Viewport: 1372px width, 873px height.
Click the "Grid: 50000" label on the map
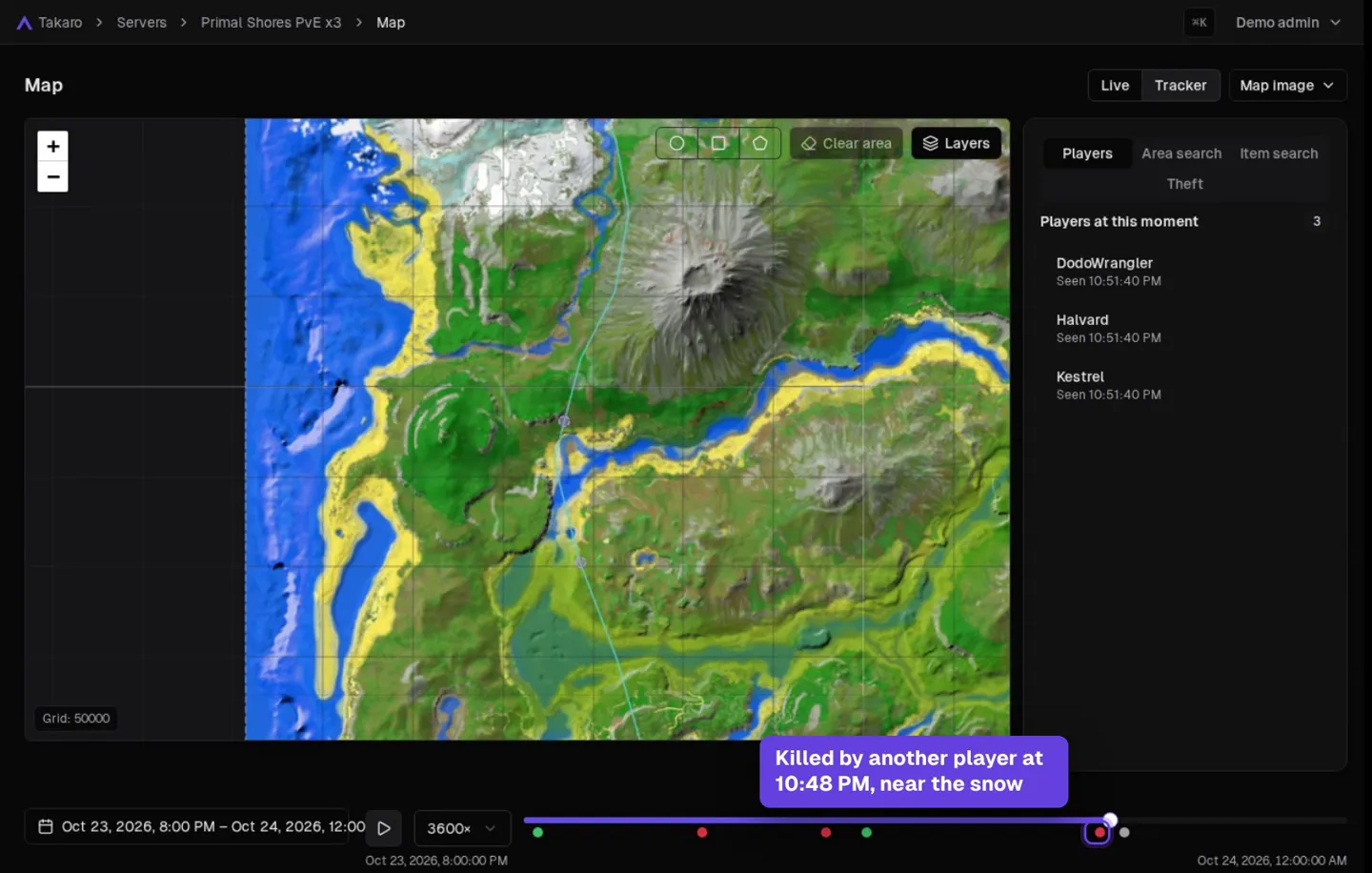click(76, 719)
